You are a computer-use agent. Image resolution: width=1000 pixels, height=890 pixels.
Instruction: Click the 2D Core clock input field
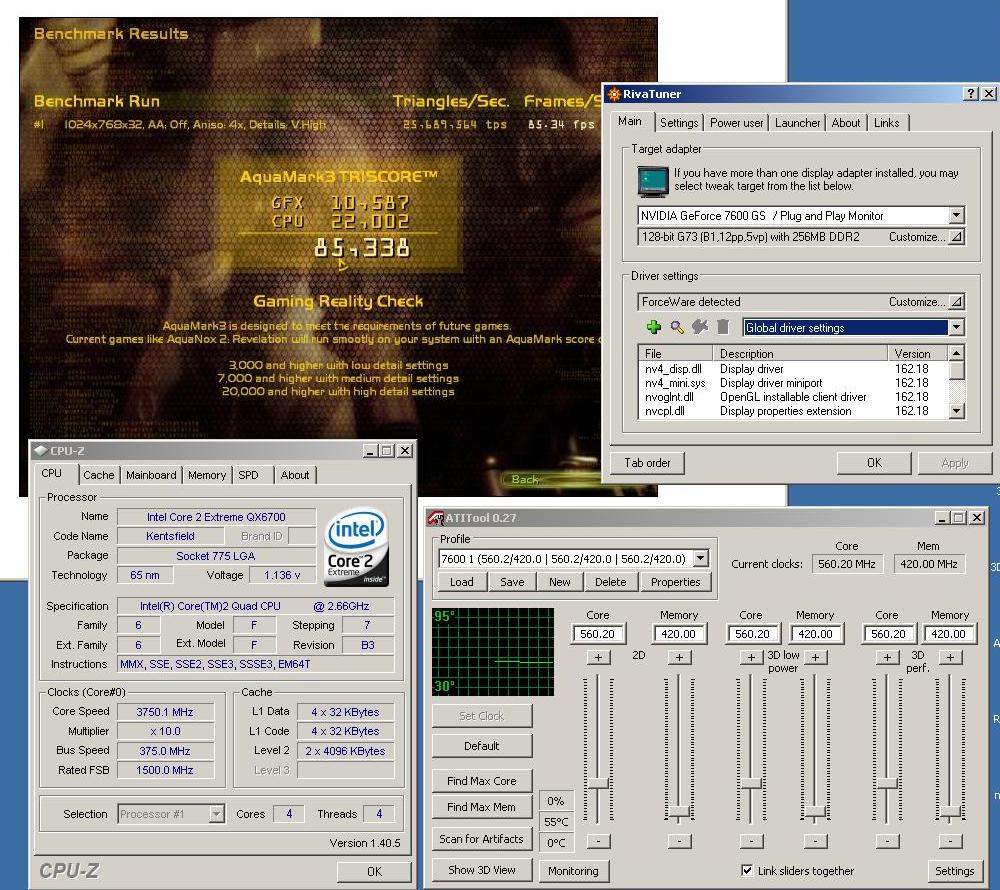598,634
